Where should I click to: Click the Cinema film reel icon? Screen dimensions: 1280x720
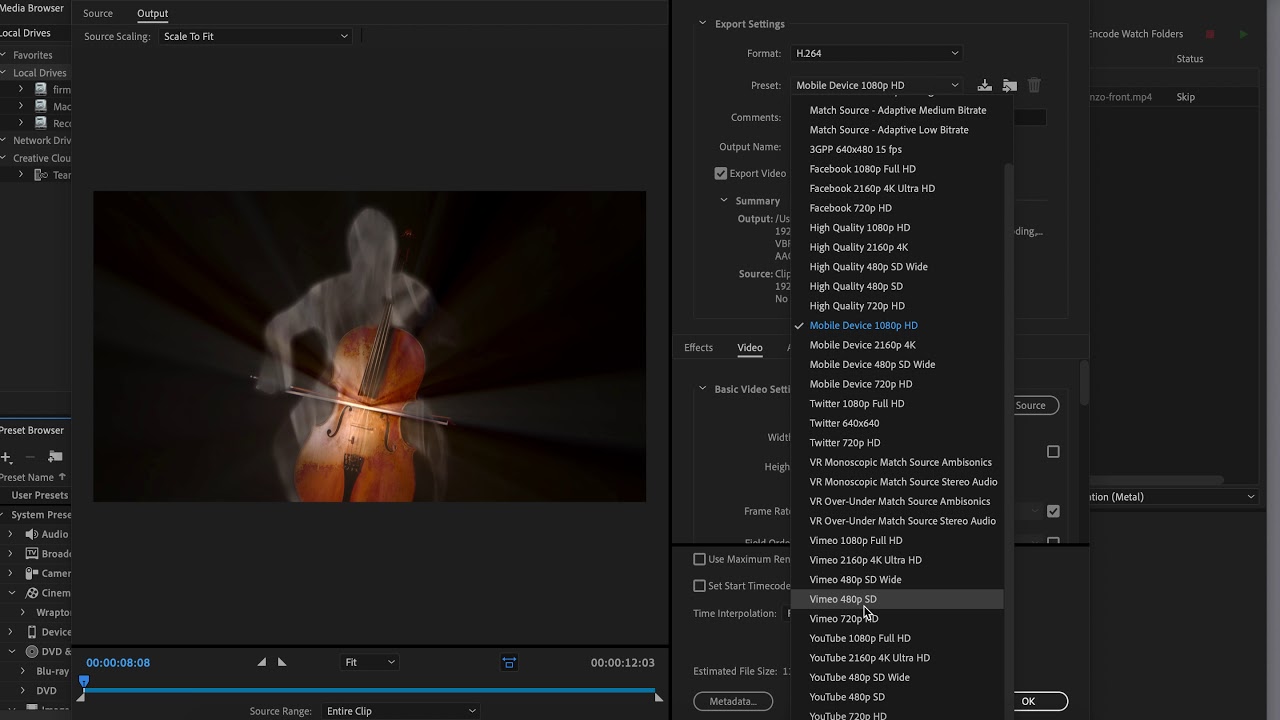tap(32, 593)
